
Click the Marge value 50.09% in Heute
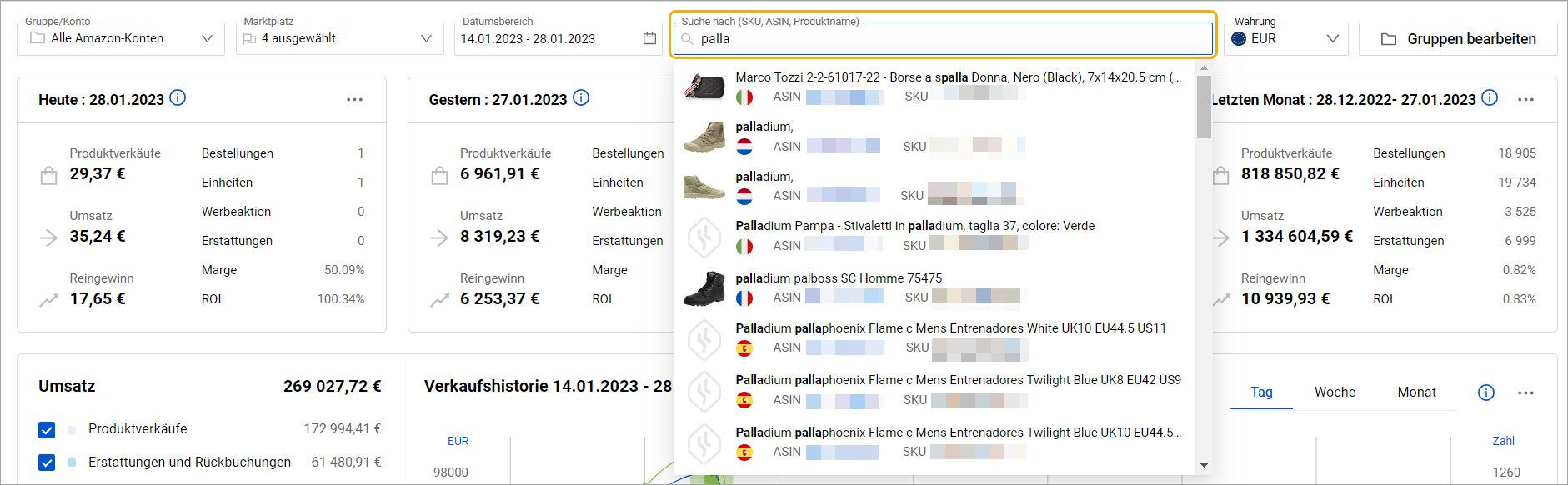[344, 270]
